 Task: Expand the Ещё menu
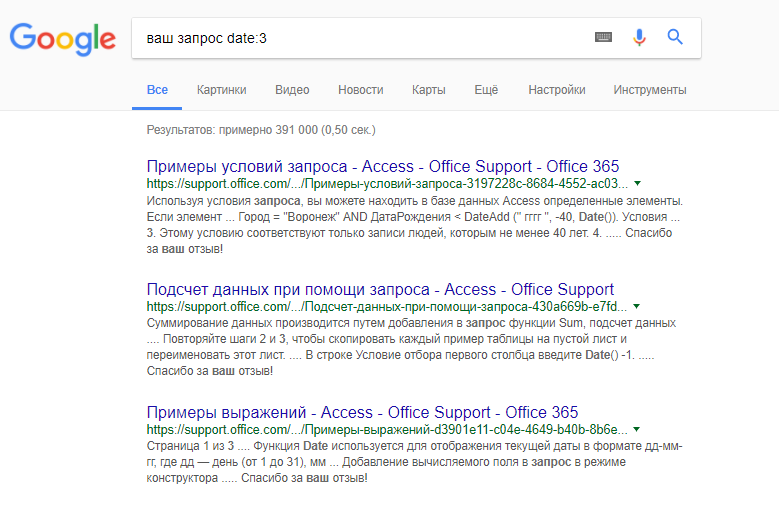tap(486, 90)
